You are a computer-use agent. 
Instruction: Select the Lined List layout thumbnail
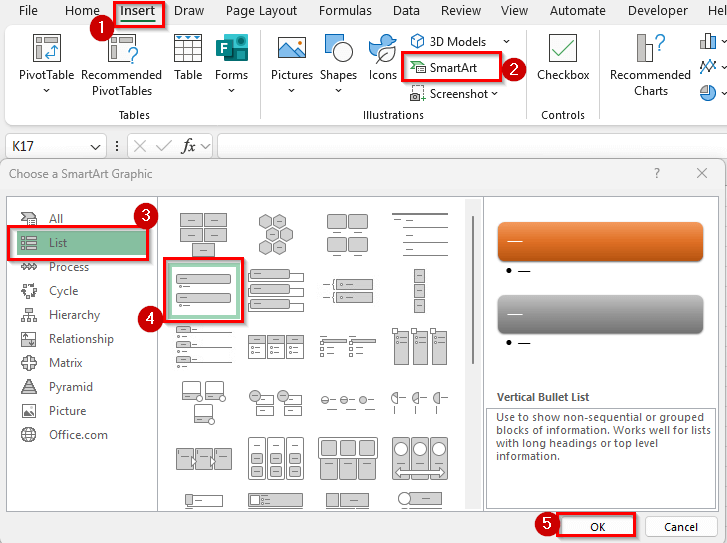pos(420,235)
